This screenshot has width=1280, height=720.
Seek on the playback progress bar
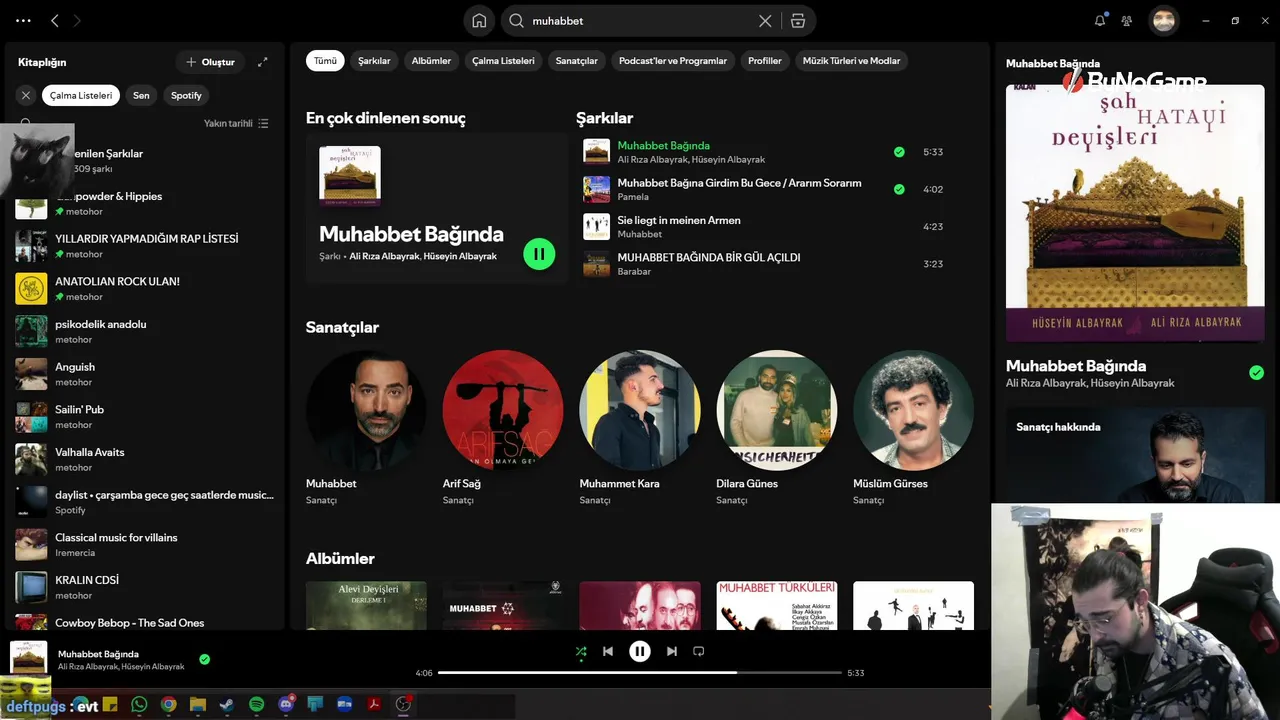click(x=640, y=673)
